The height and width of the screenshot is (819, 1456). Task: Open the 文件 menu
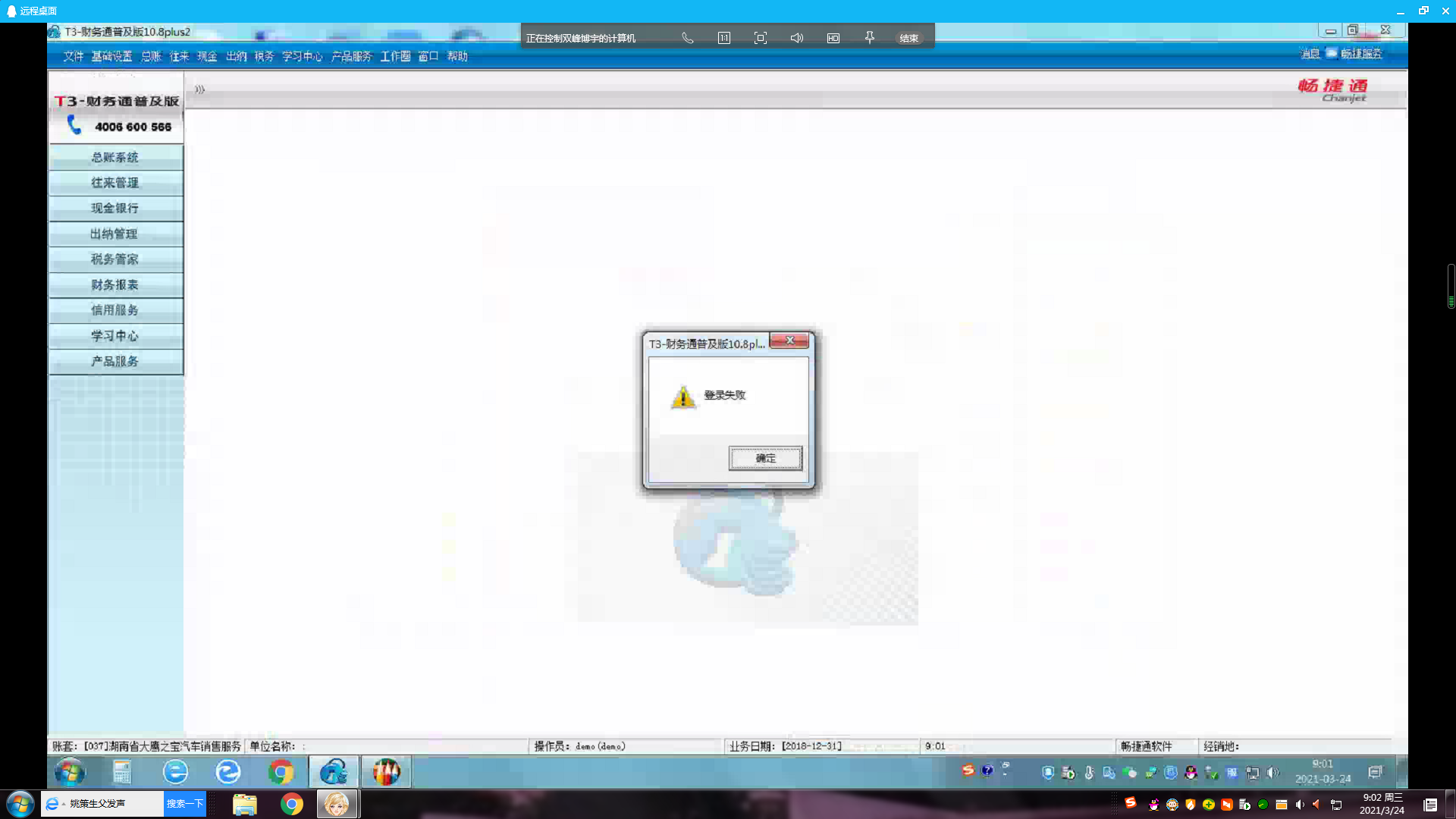click(74, 56)
